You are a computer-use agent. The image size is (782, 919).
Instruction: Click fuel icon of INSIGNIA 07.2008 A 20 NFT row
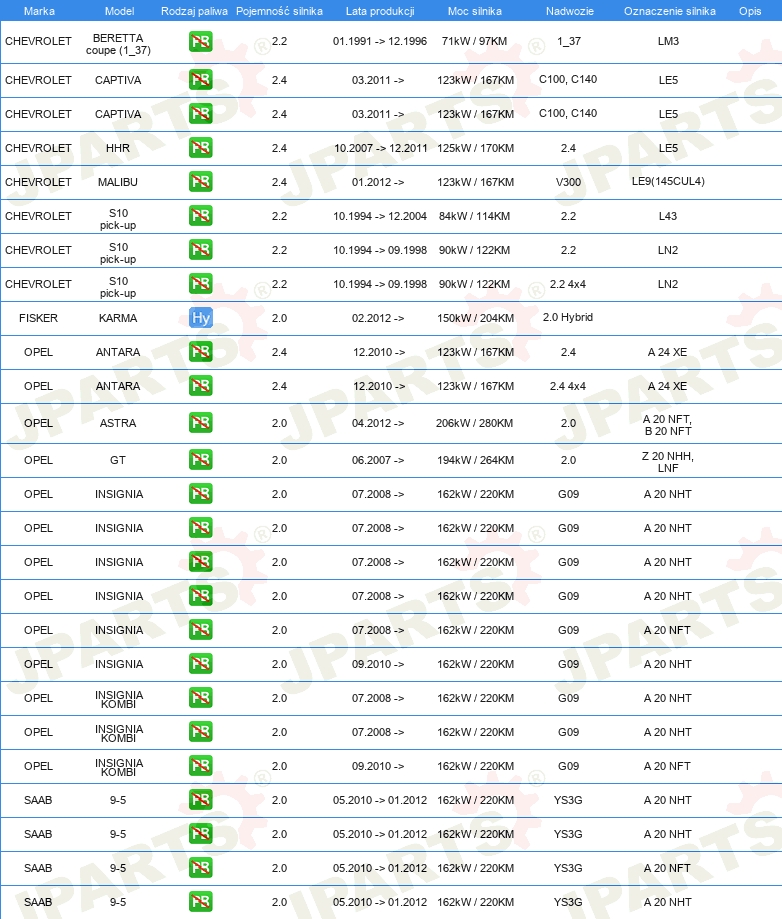point(200,629)
